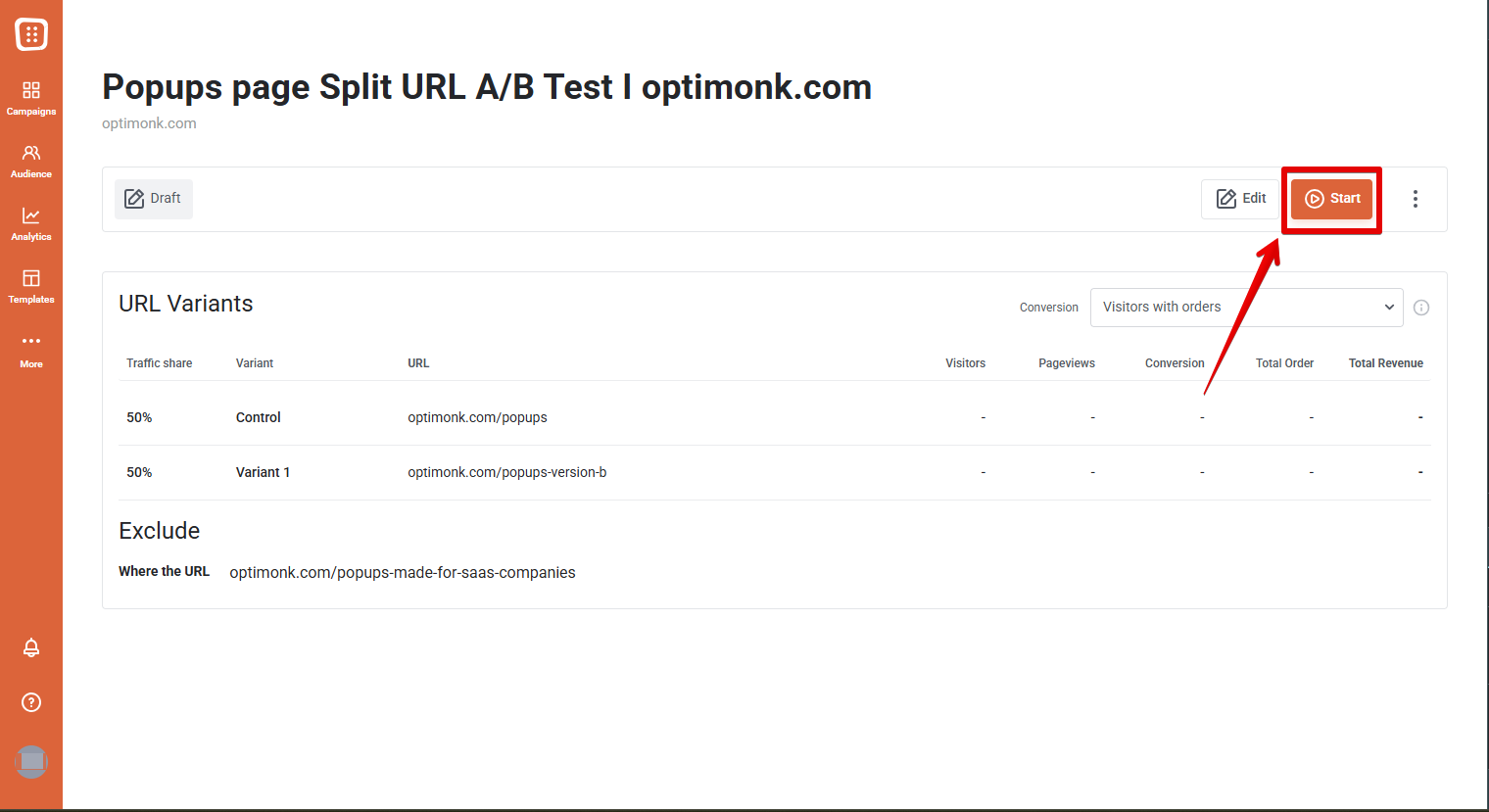Click the Visitors column header
Viewport: 1489px width, 812px height.
pyautogui.click(x=965, y=363)
